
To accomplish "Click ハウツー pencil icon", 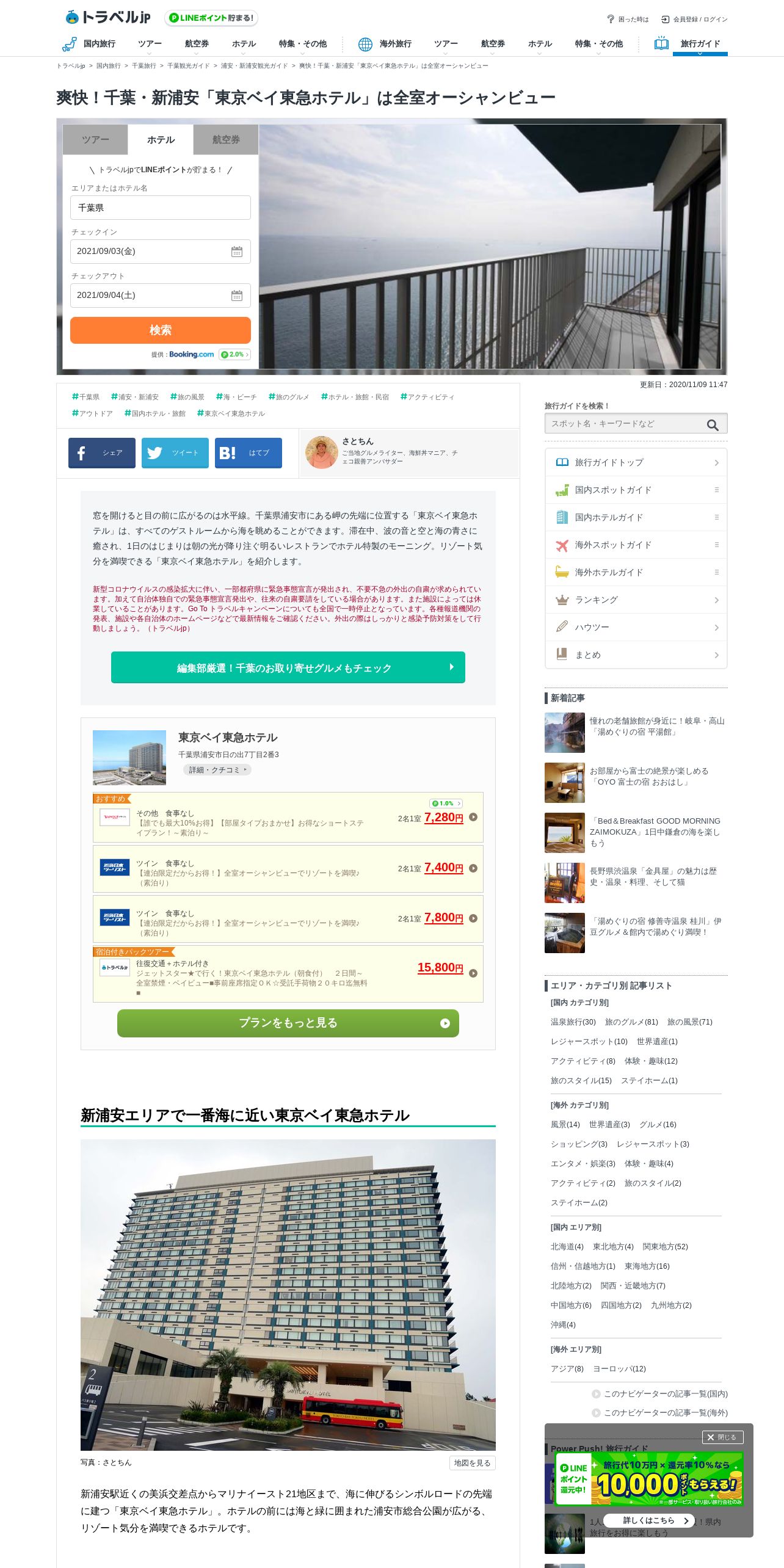I will [562, 627].
